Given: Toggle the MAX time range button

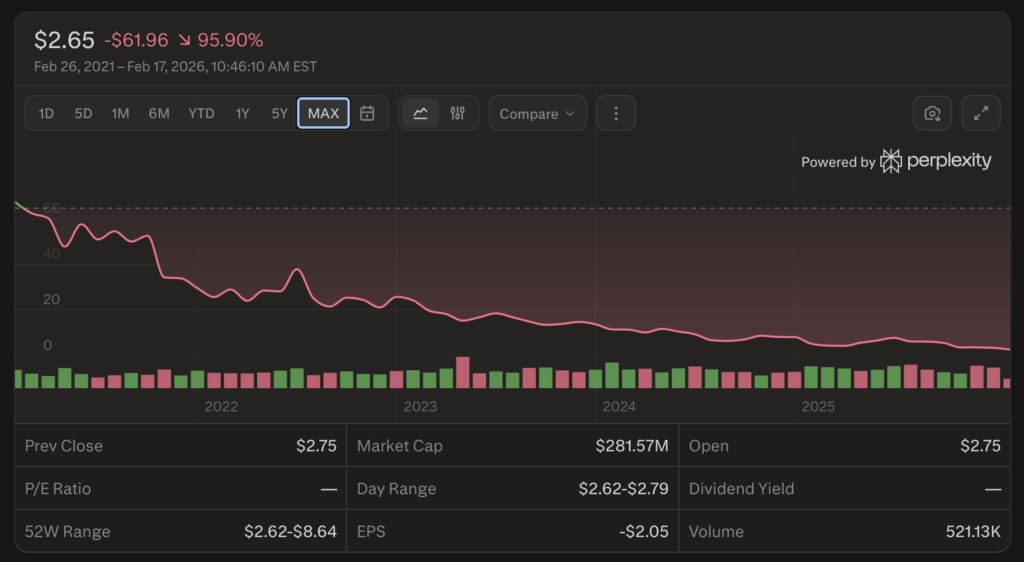Looking at the screenshot, I should pyautogui.click(x=323, y=114).
